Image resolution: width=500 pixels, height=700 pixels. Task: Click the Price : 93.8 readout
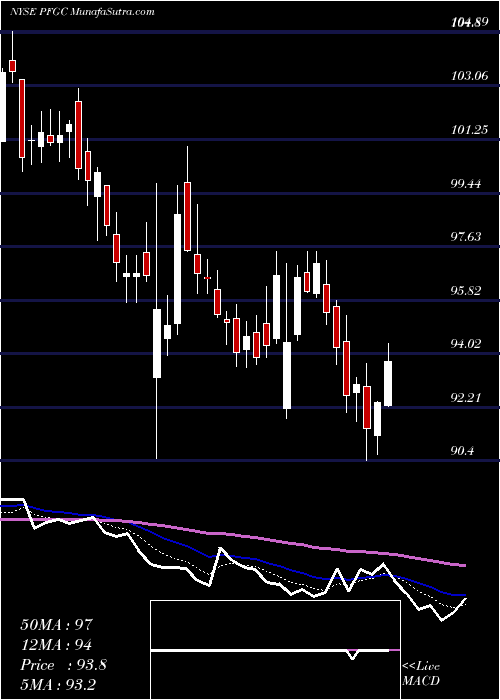tap(63, 665)
